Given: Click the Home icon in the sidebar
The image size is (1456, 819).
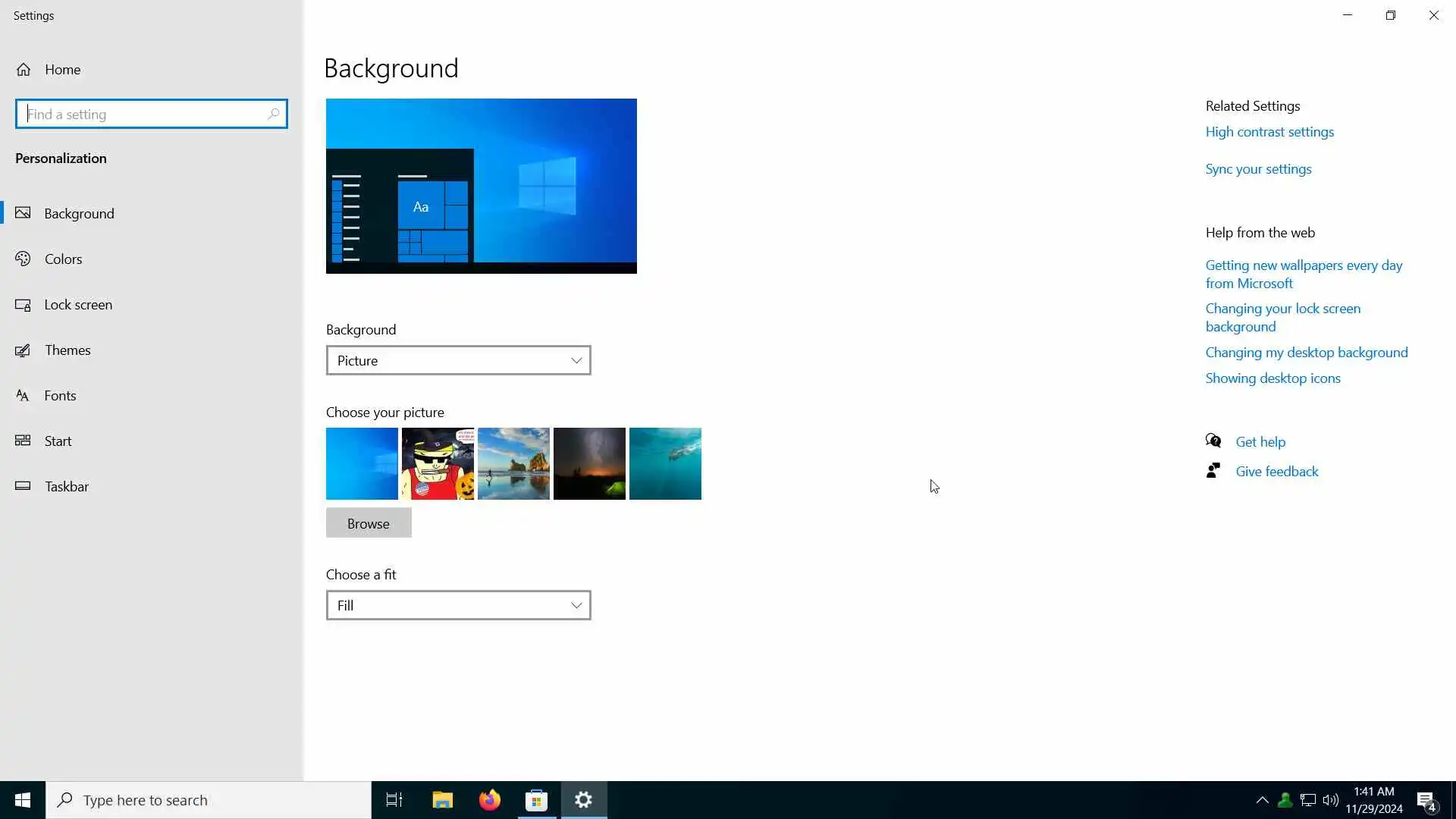Looking at the screenshot, I should tap(24, 70).
